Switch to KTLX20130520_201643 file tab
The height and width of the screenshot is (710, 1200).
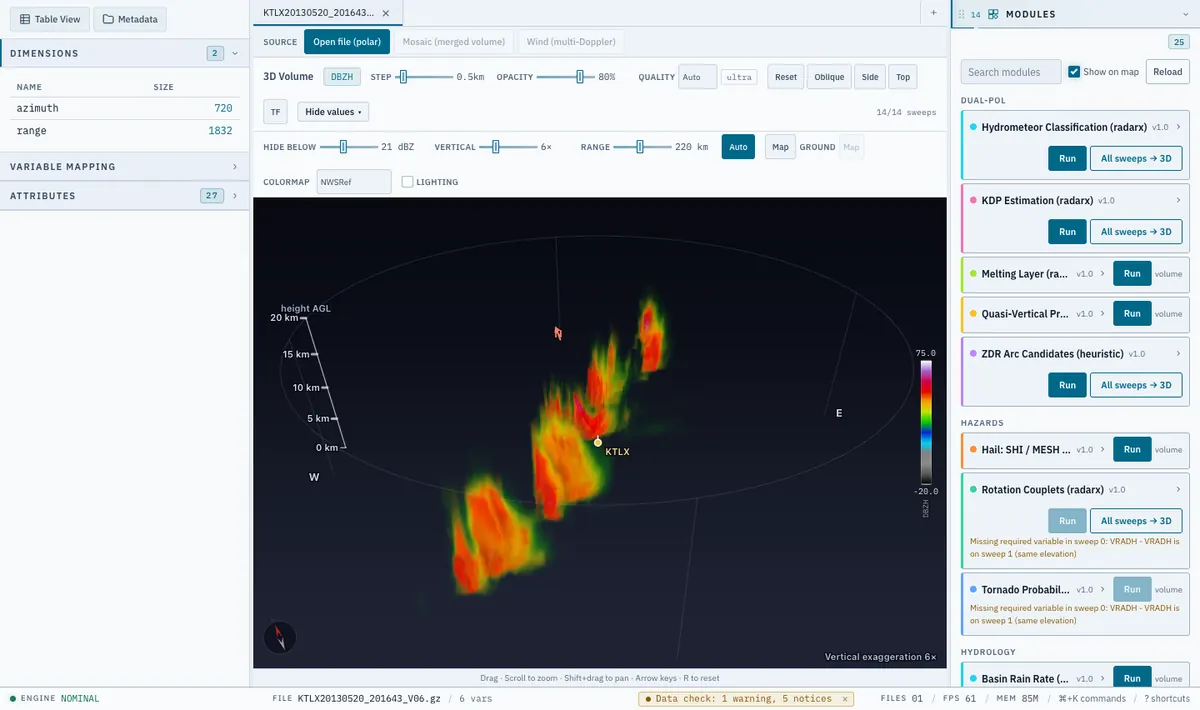pyautogui.click(x=319, y=13)
